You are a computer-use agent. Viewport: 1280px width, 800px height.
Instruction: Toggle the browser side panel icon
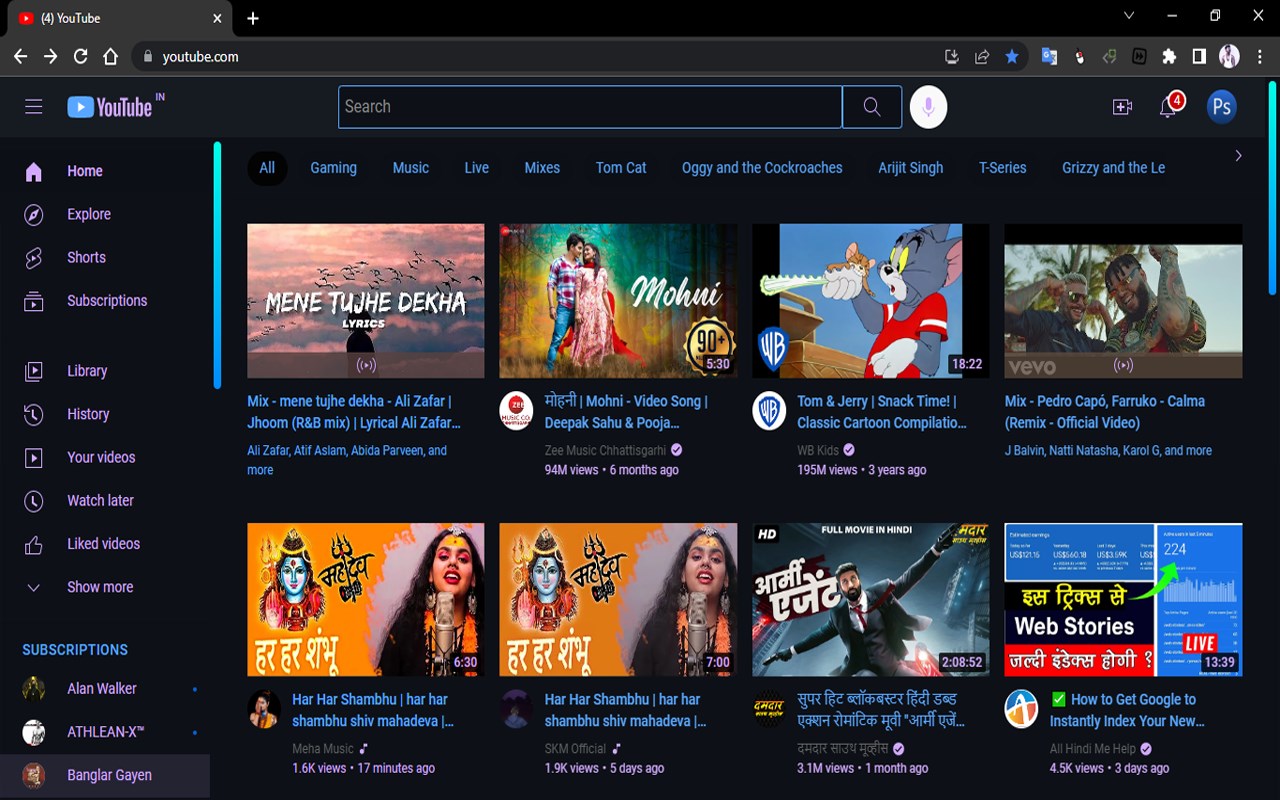point(1199,57)
